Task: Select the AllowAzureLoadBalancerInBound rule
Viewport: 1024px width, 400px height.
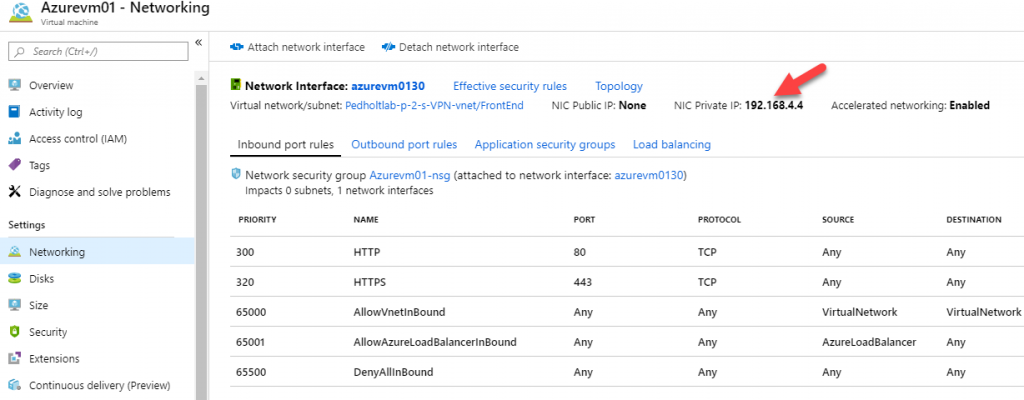Action: pos(627,342)
